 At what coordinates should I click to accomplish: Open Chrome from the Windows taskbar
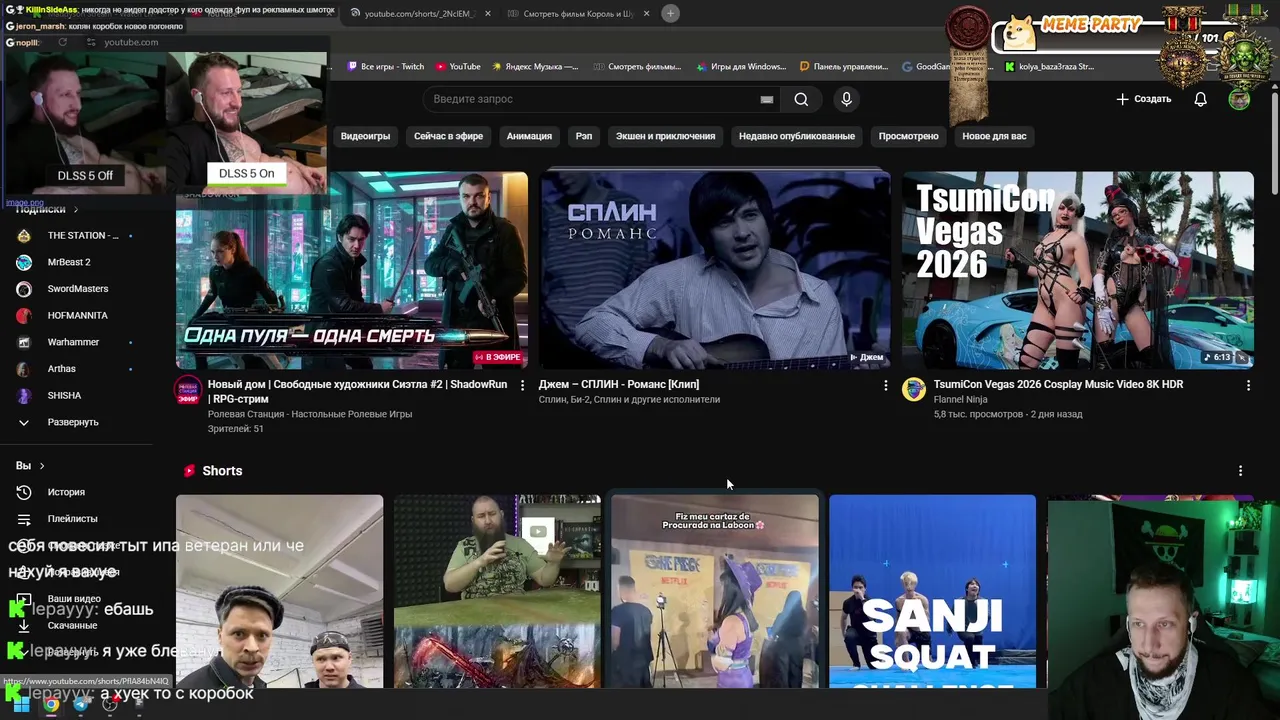(x=51, y=704)
